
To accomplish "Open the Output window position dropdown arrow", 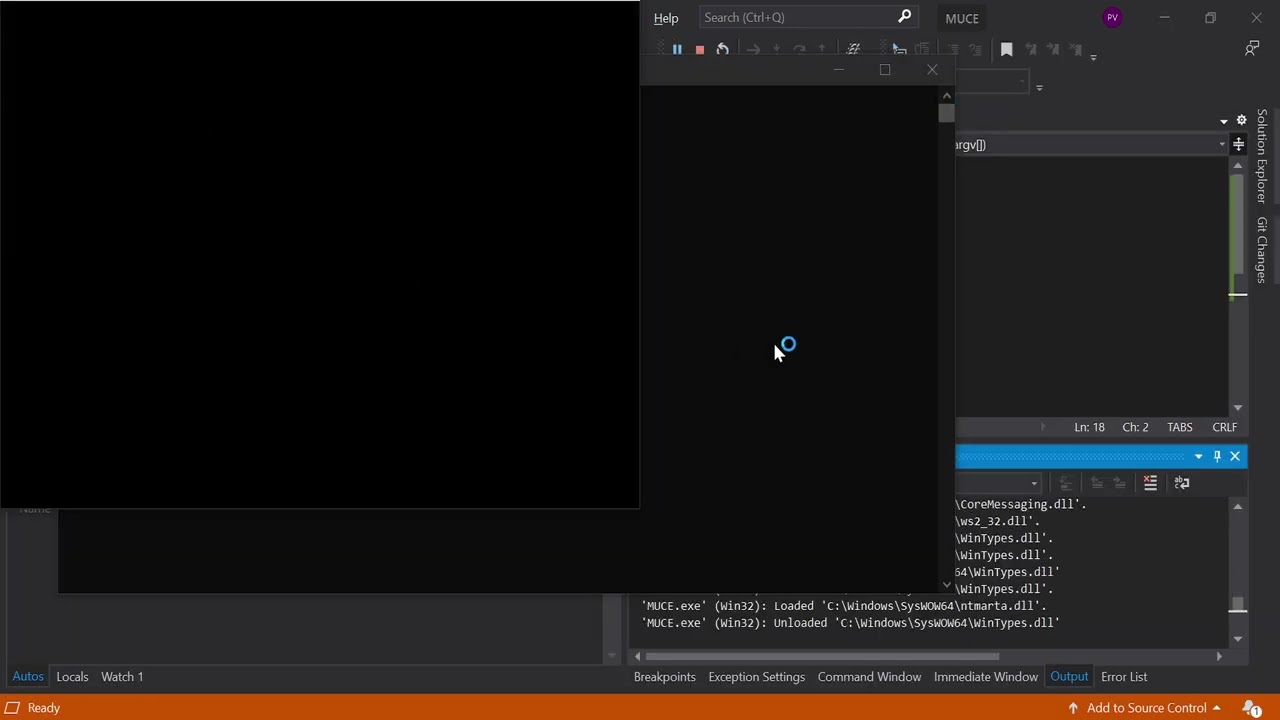I will tap(1198, 456).
